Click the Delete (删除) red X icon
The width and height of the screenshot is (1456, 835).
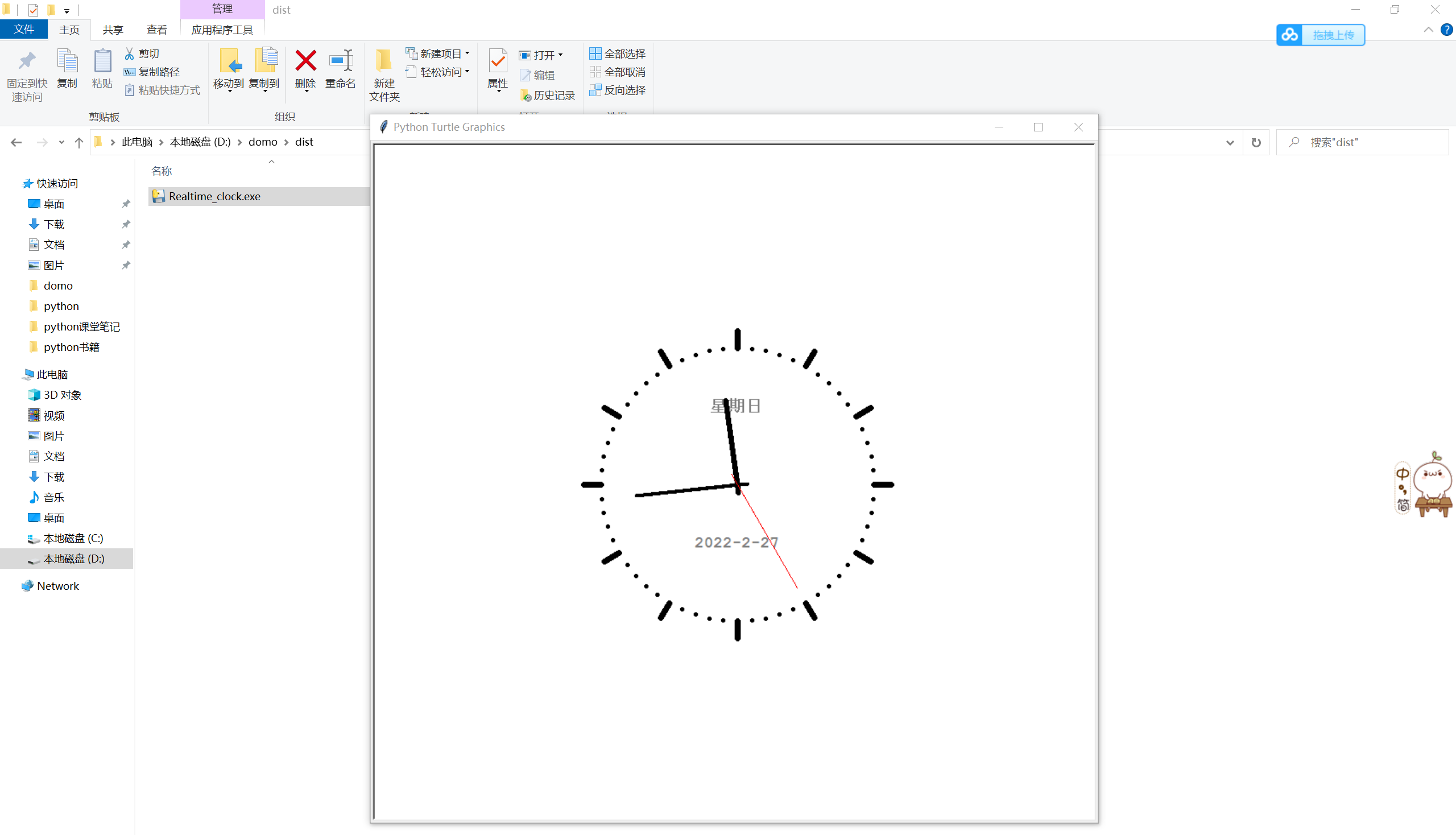point(305,61)
